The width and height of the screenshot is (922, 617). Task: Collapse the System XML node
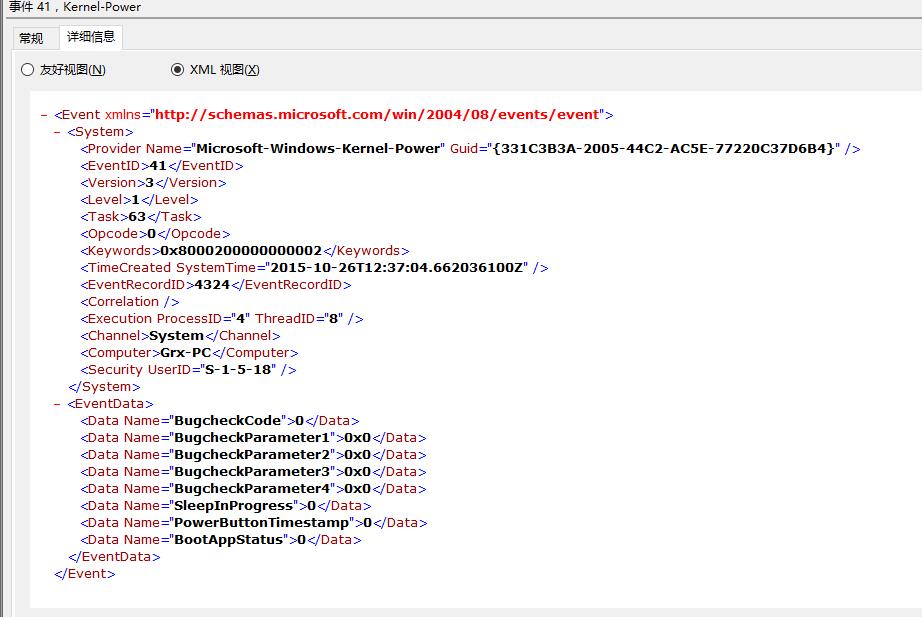(x=57, y=132)
